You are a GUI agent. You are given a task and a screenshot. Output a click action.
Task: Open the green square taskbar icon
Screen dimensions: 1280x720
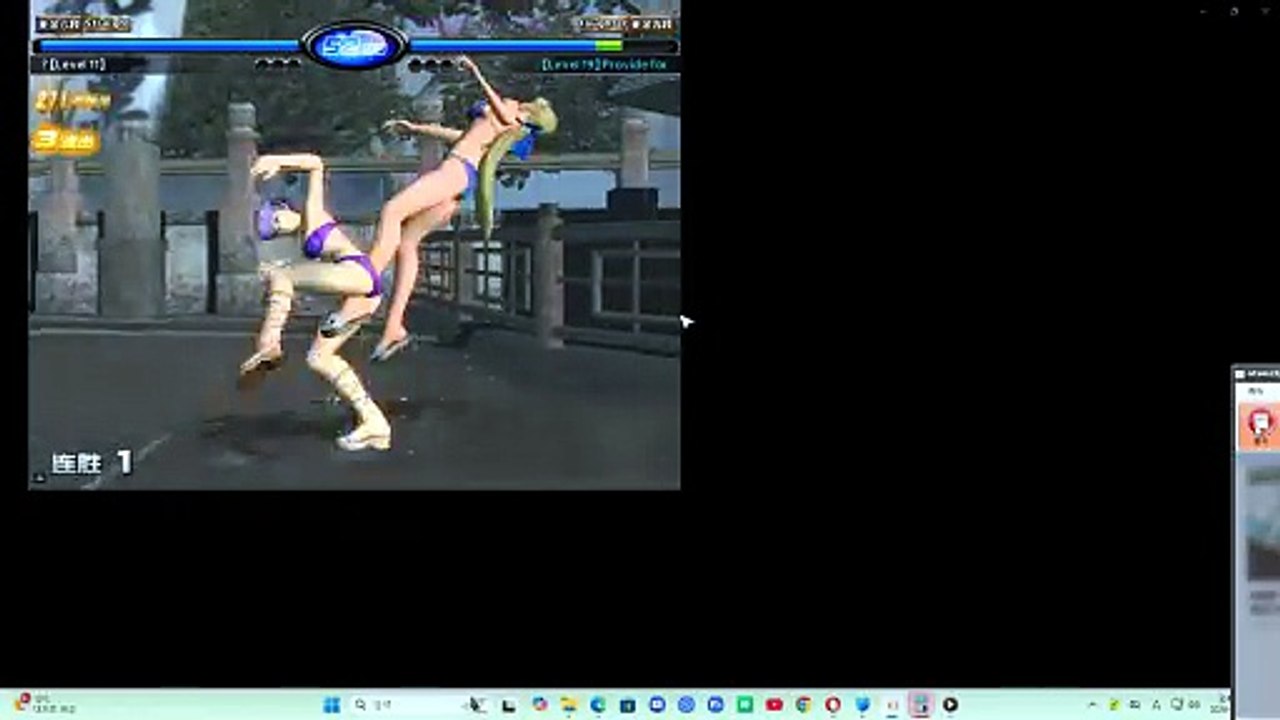[745, 705]
